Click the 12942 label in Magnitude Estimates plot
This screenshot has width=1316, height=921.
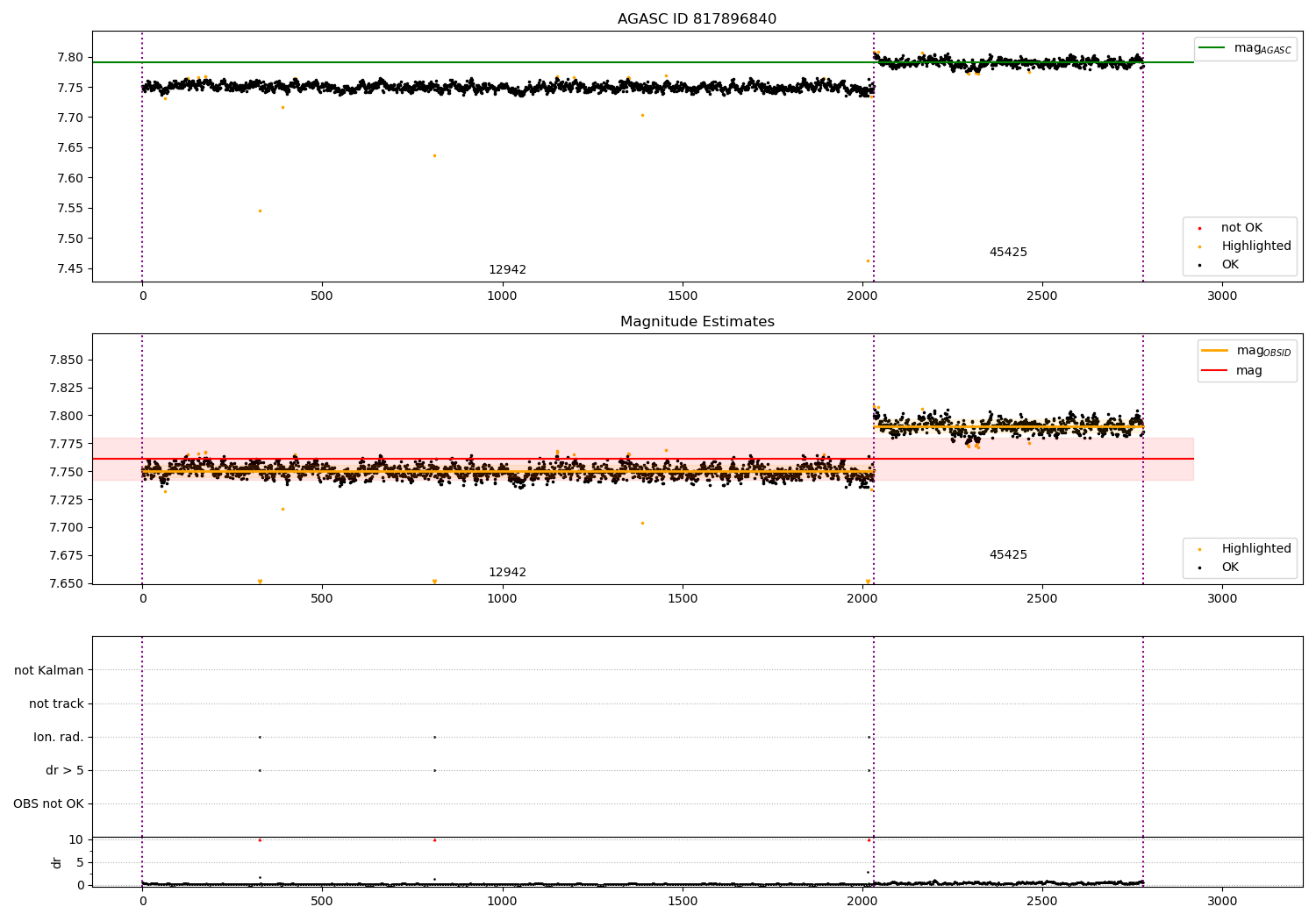pyautogui.click(x=507, y=573)
